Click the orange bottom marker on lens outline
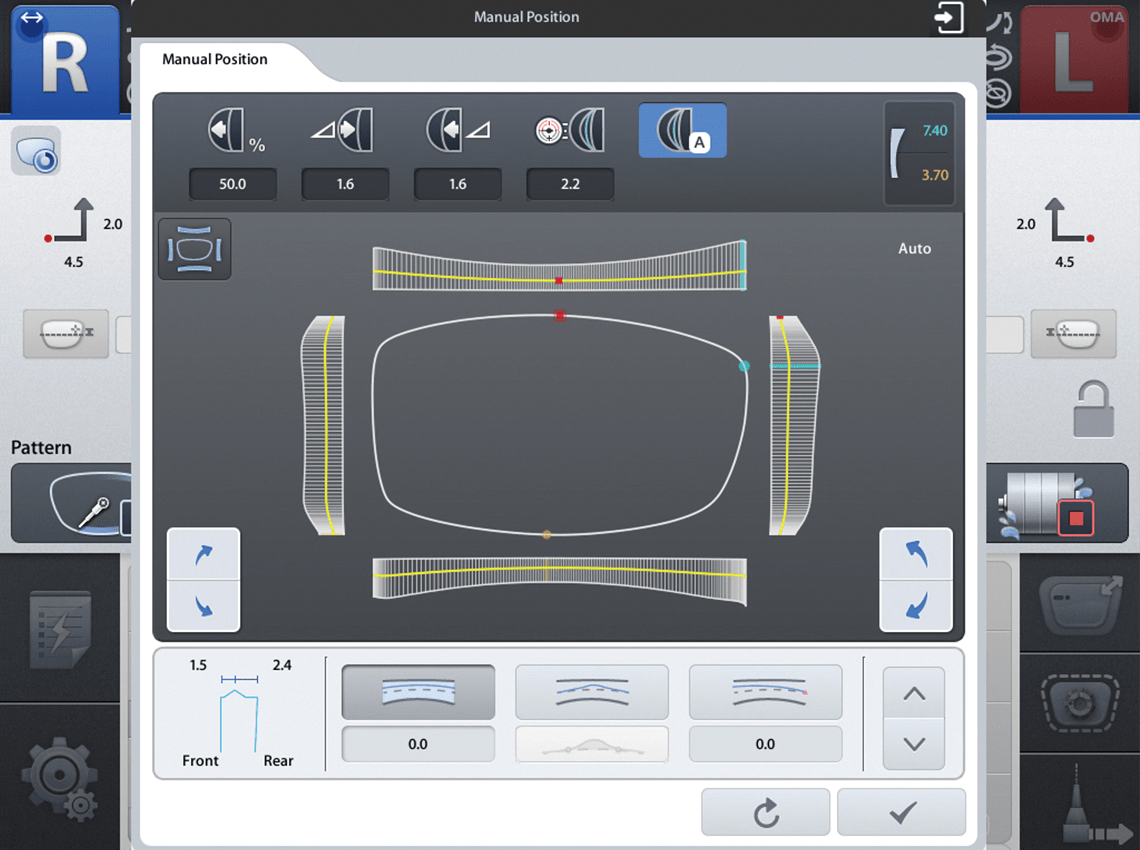Image resolution: width=1140 pixels, height=850 pixels. [x=547, y=534]
